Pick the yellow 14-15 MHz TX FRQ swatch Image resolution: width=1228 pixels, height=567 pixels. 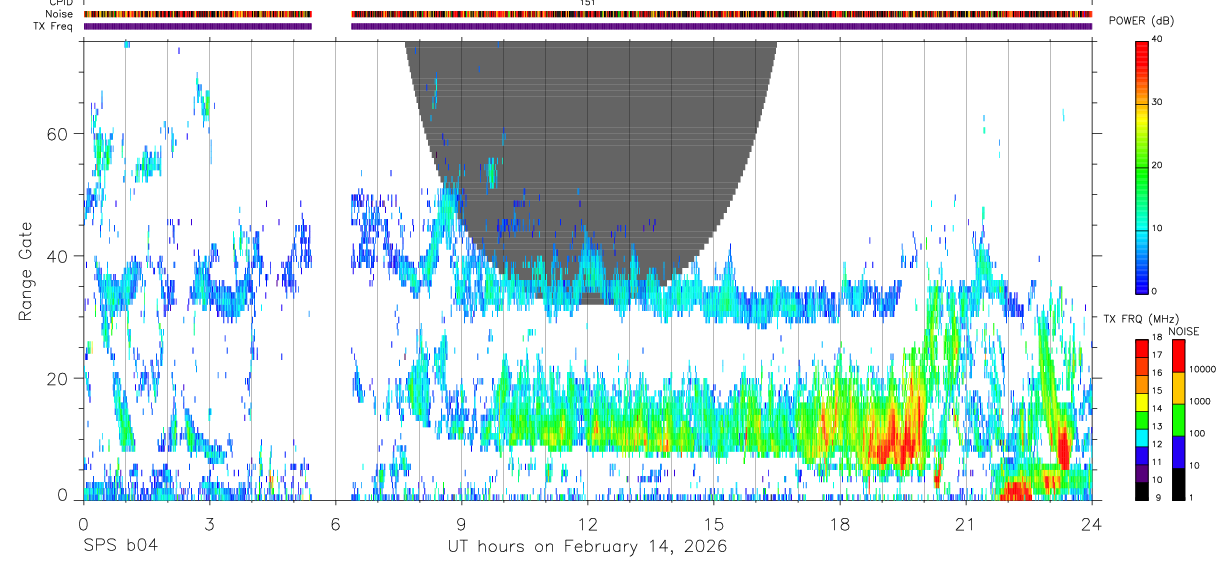1141,401
